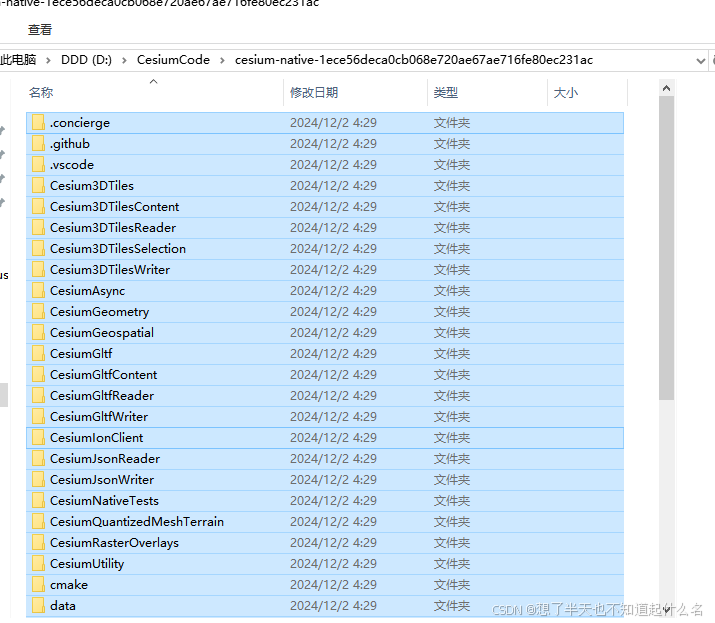Click 文件夹 type in CesiumGltf row
The height and width of the screenshot is (623, 715).
pos(451,353)
